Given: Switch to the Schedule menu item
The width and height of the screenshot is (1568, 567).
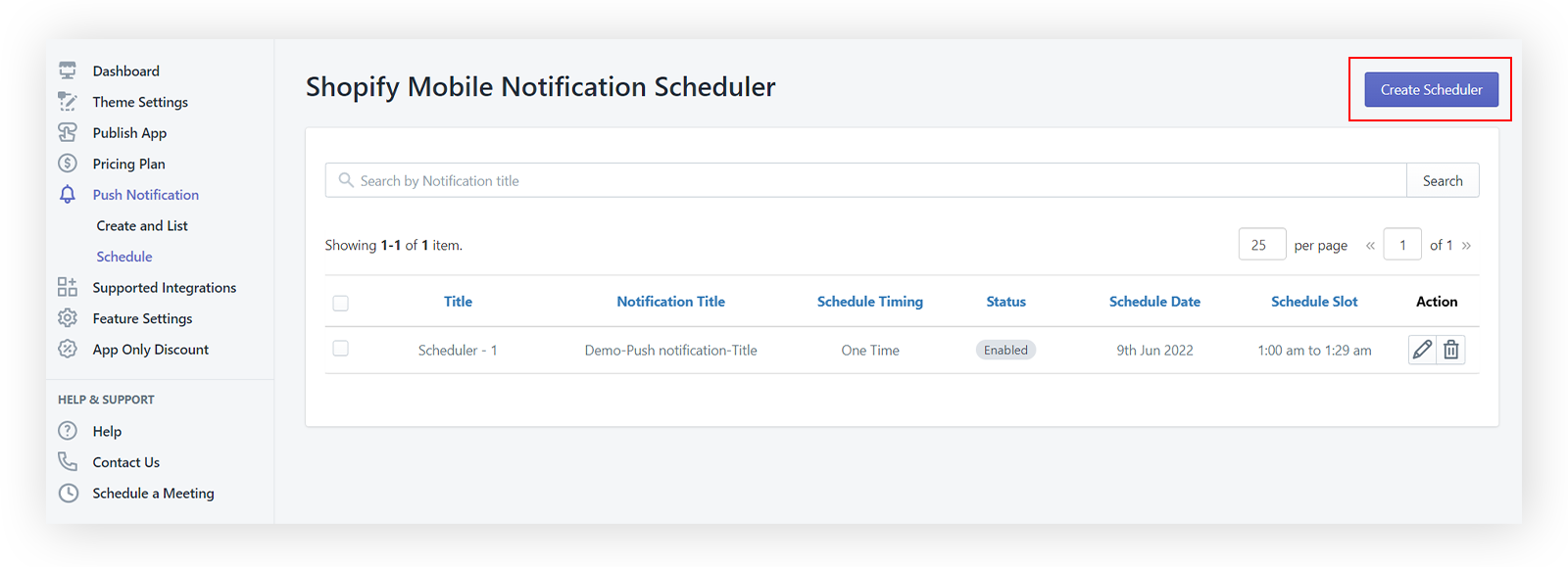Looking at the screenshot, I should (x=123, y=256).
